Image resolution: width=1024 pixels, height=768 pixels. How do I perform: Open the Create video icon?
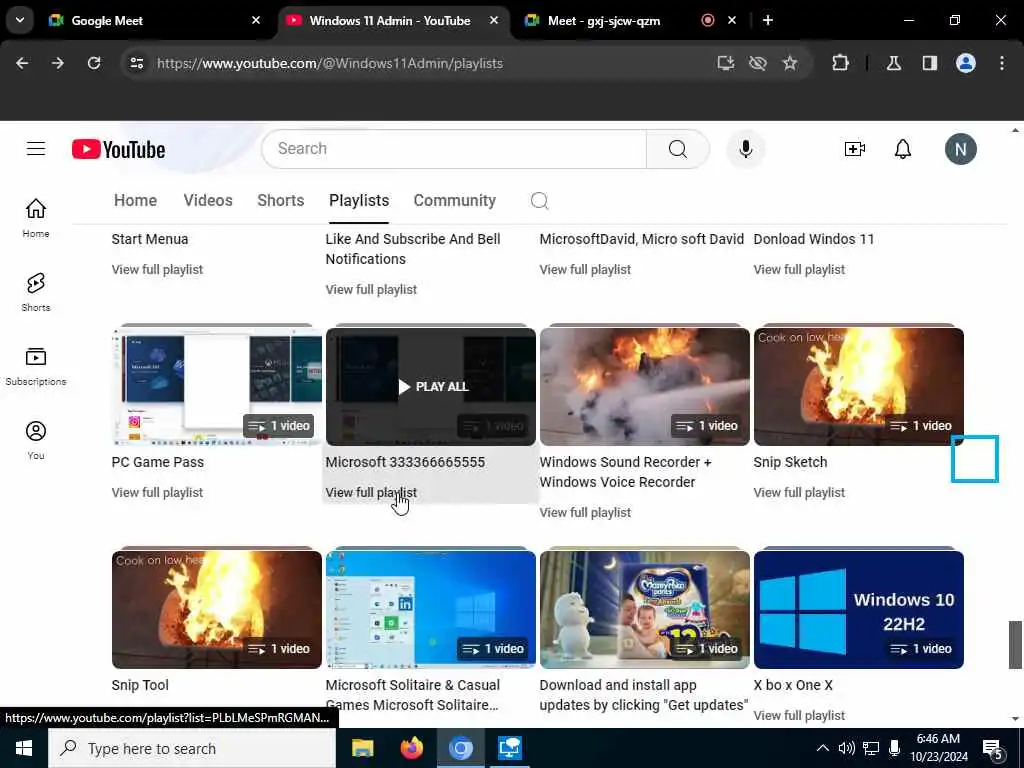(854, 149)
